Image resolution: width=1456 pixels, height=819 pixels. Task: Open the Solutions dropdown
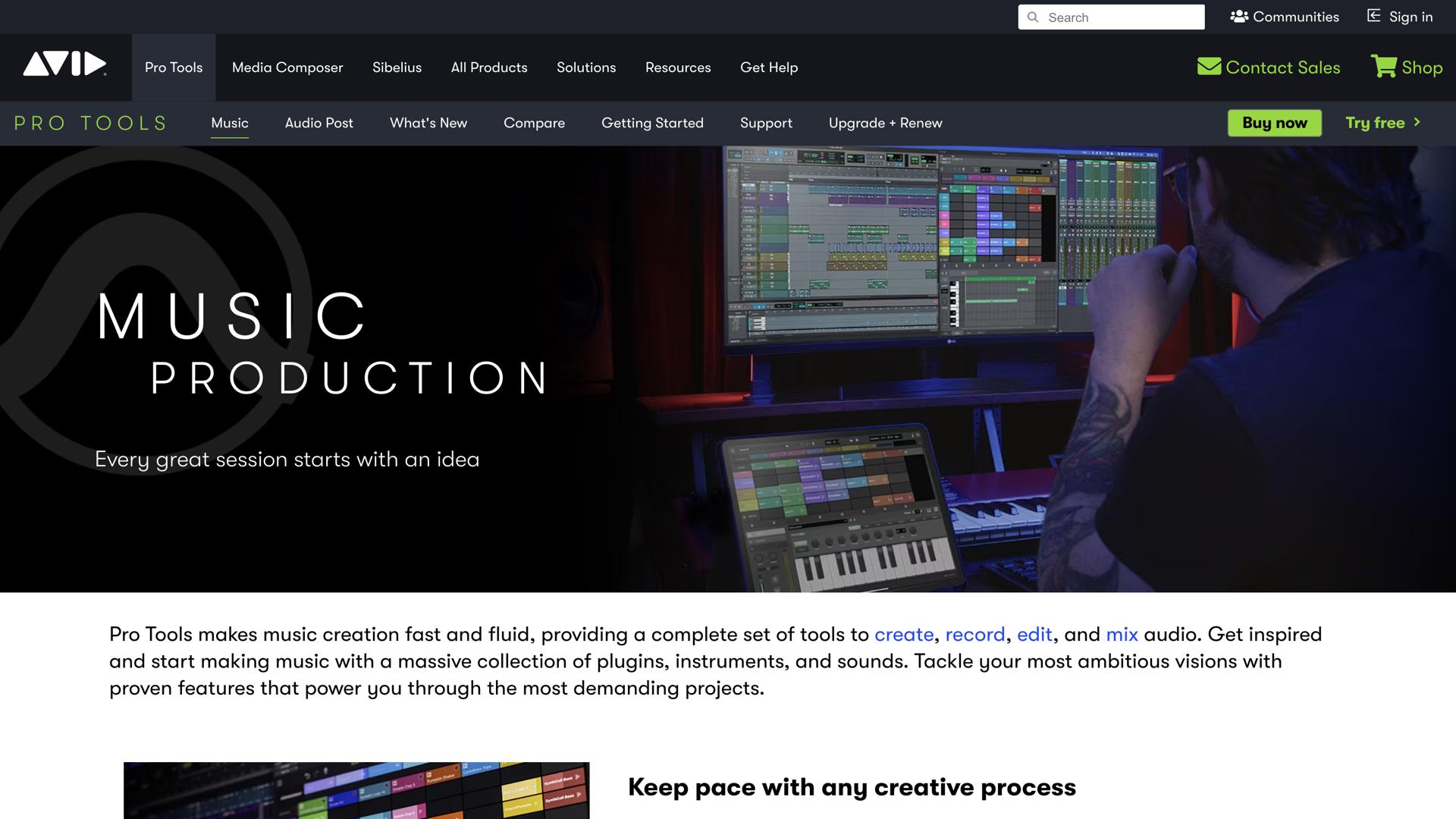tap(586, 67)
